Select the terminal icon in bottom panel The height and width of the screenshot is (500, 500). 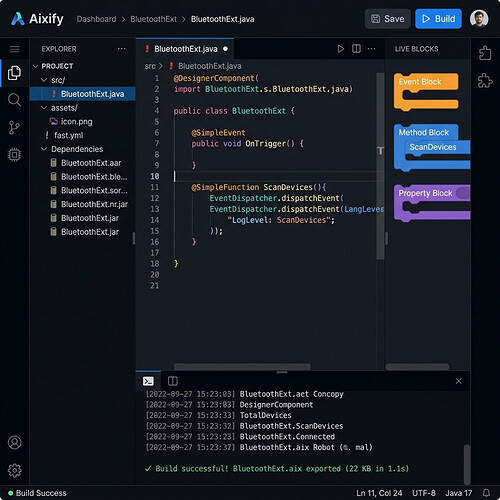(x=148, y=381)
